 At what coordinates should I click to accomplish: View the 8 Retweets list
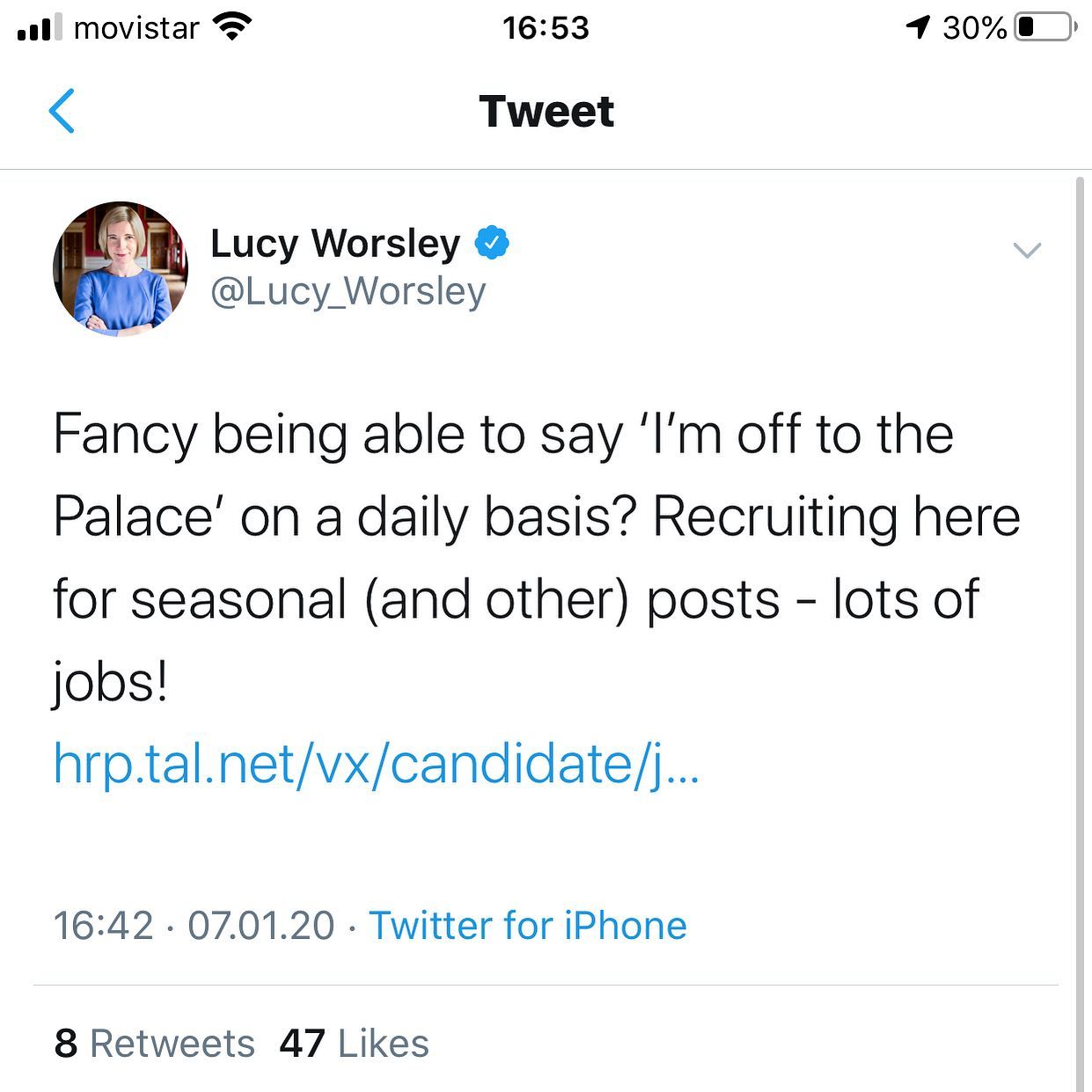click(x=154, y=1044)
